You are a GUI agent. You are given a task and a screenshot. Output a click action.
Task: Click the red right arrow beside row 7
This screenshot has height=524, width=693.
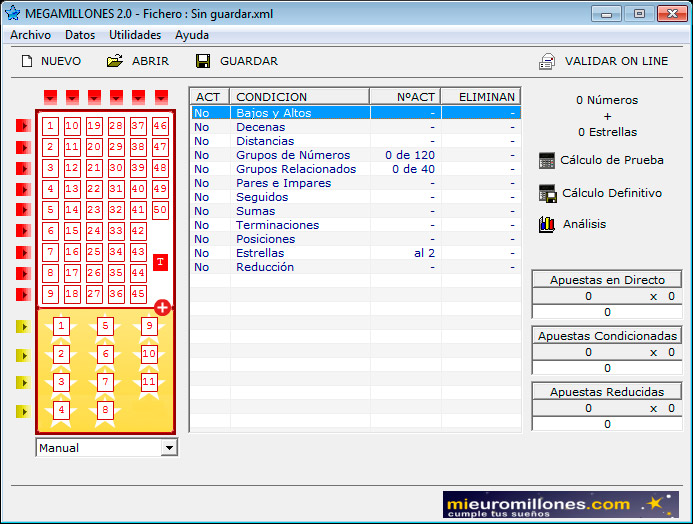[23, 252]
